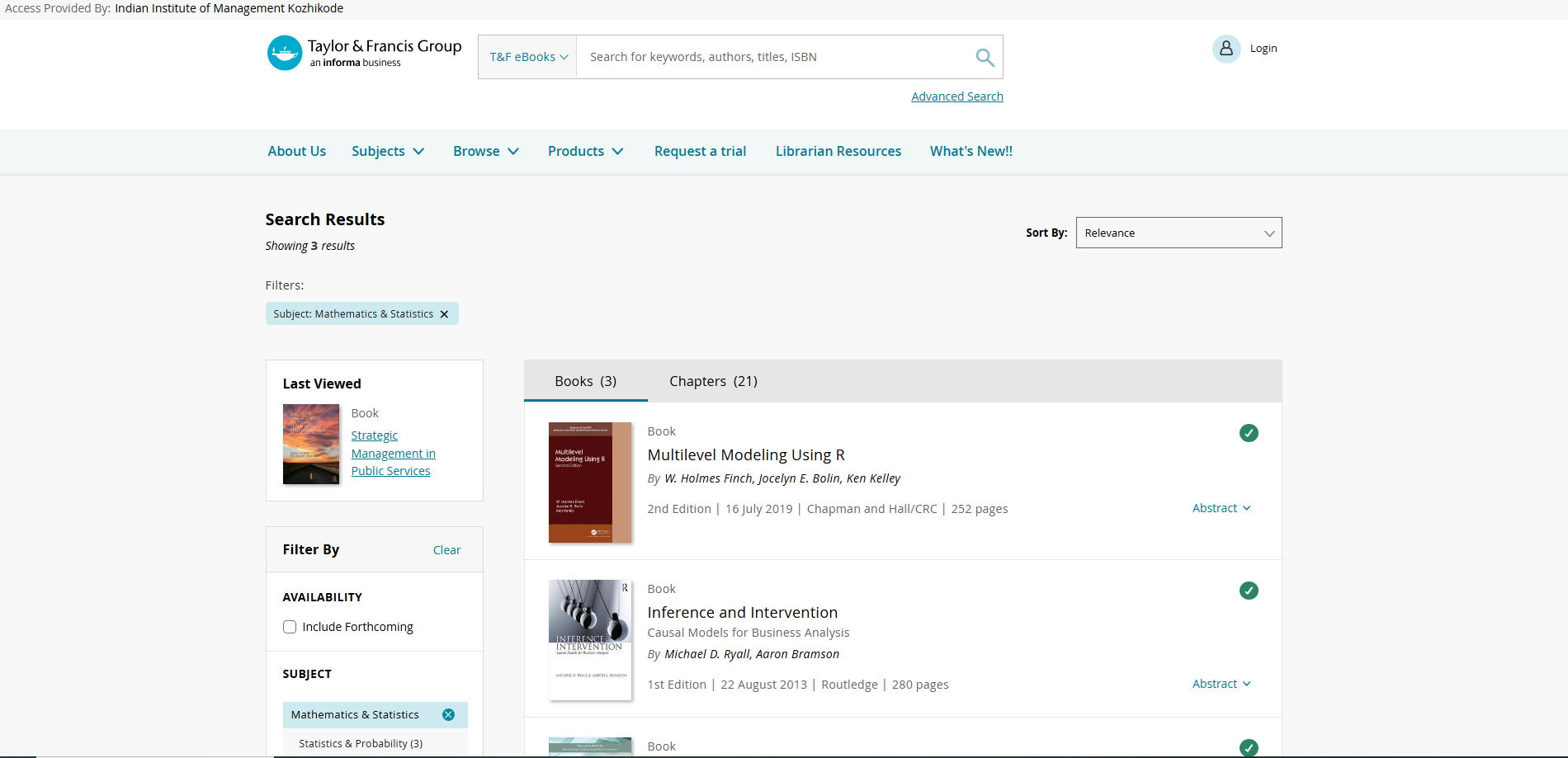Image resolution: width=1568 pixels, height=758 pixels.
Task: Remove the Subject: Mathematics & Statistics filter chip
Action: coord(444,314)
